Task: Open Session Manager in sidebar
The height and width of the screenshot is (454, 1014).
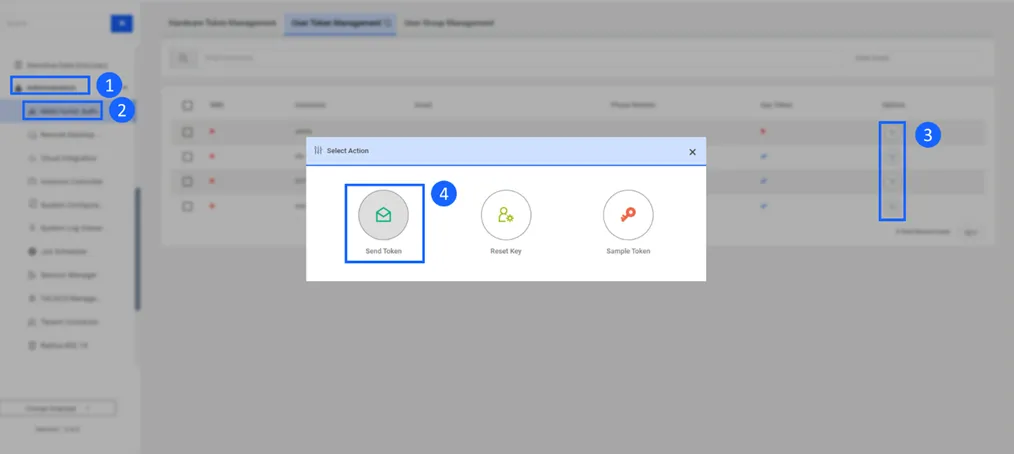Action: [x=63, y=275]
